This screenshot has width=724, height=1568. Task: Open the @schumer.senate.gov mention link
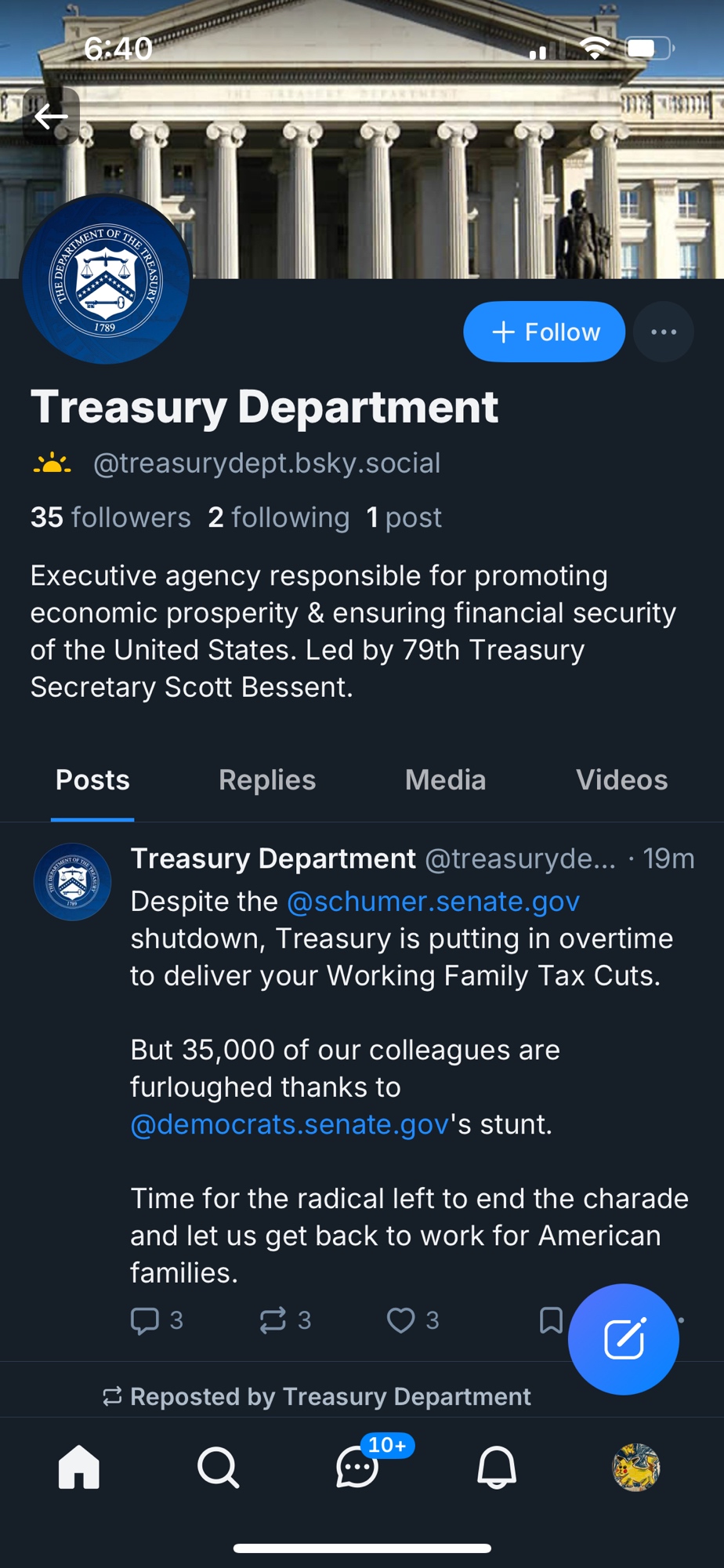pyautogui.click(x=433, y=902)
